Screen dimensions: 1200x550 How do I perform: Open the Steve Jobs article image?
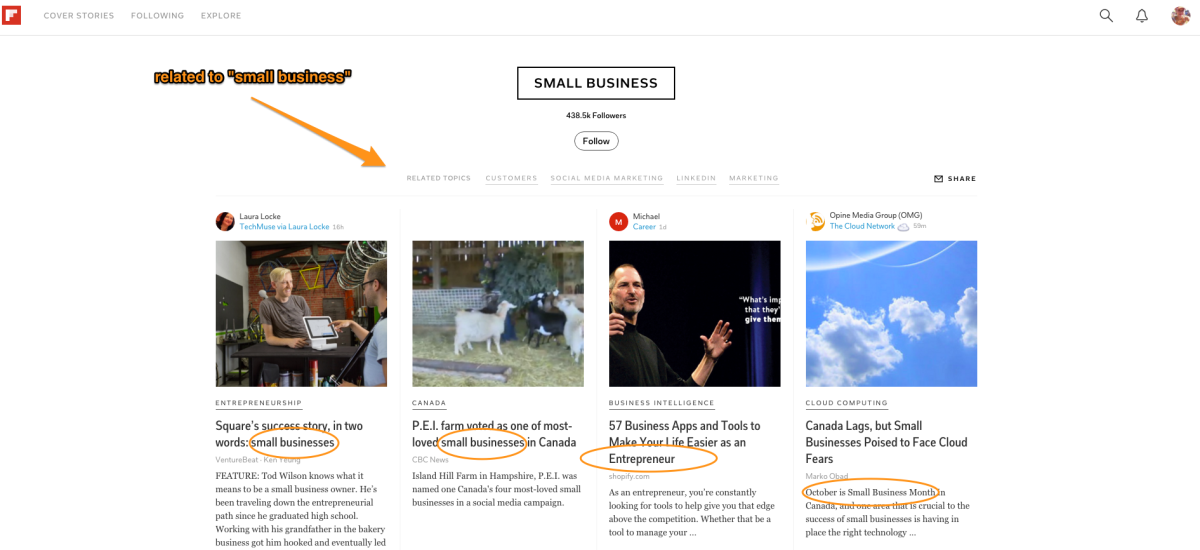tap(695, 313)
